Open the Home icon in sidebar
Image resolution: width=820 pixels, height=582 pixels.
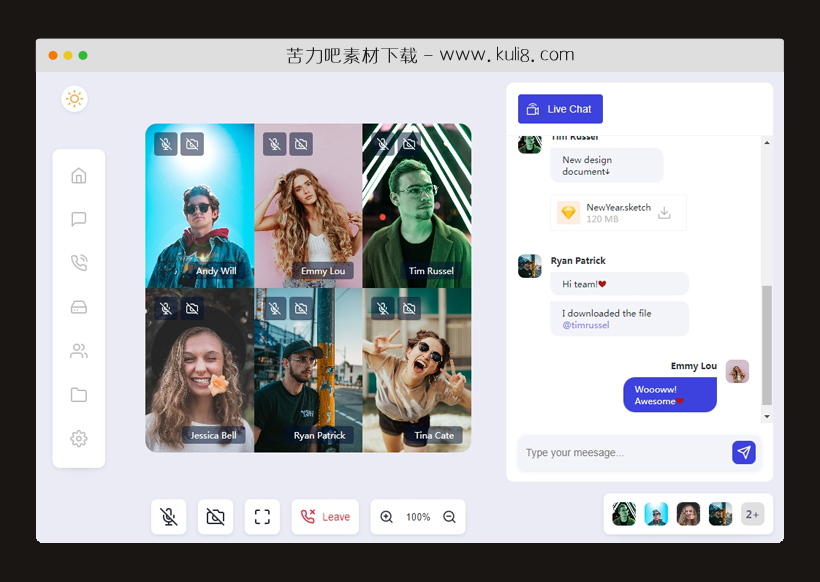[x=79, y=176]
